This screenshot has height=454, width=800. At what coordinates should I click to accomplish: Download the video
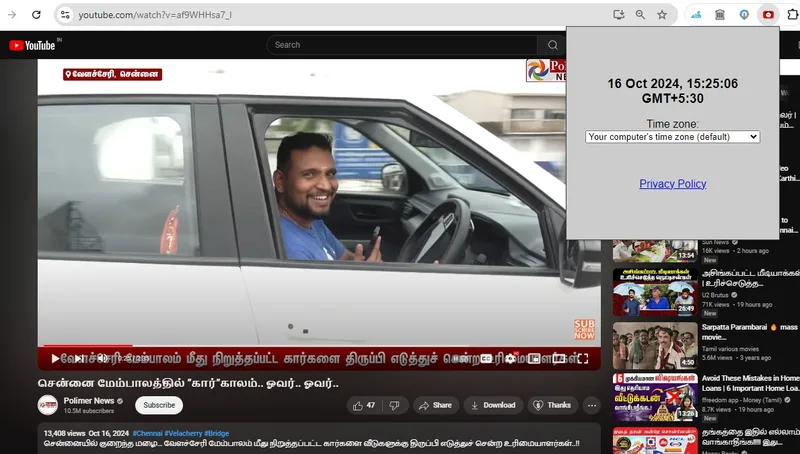[x=493, y=406]
